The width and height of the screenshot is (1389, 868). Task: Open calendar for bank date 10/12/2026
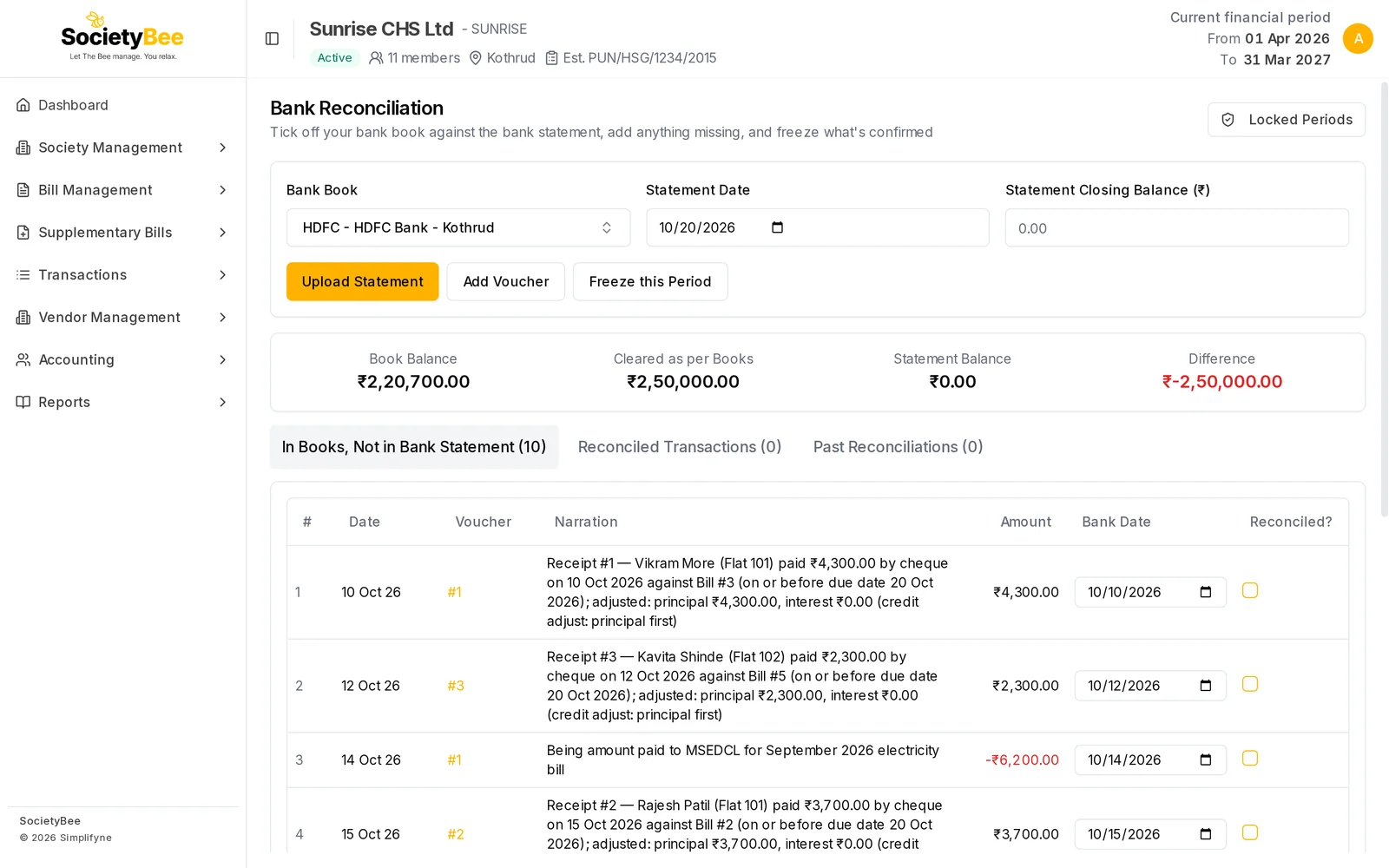tap(1205, 686)
